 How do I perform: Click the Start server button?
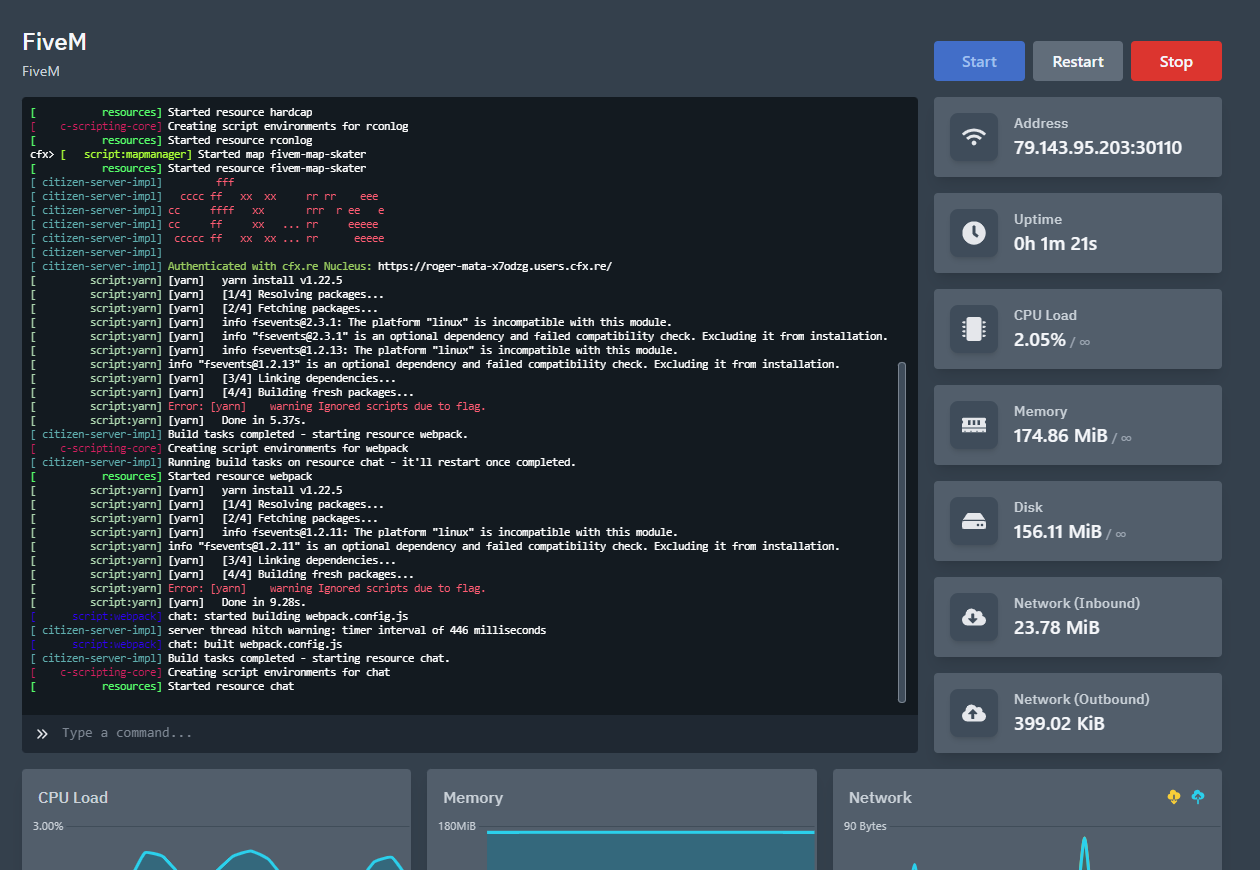pyautogui.click(x=979, y=61)
